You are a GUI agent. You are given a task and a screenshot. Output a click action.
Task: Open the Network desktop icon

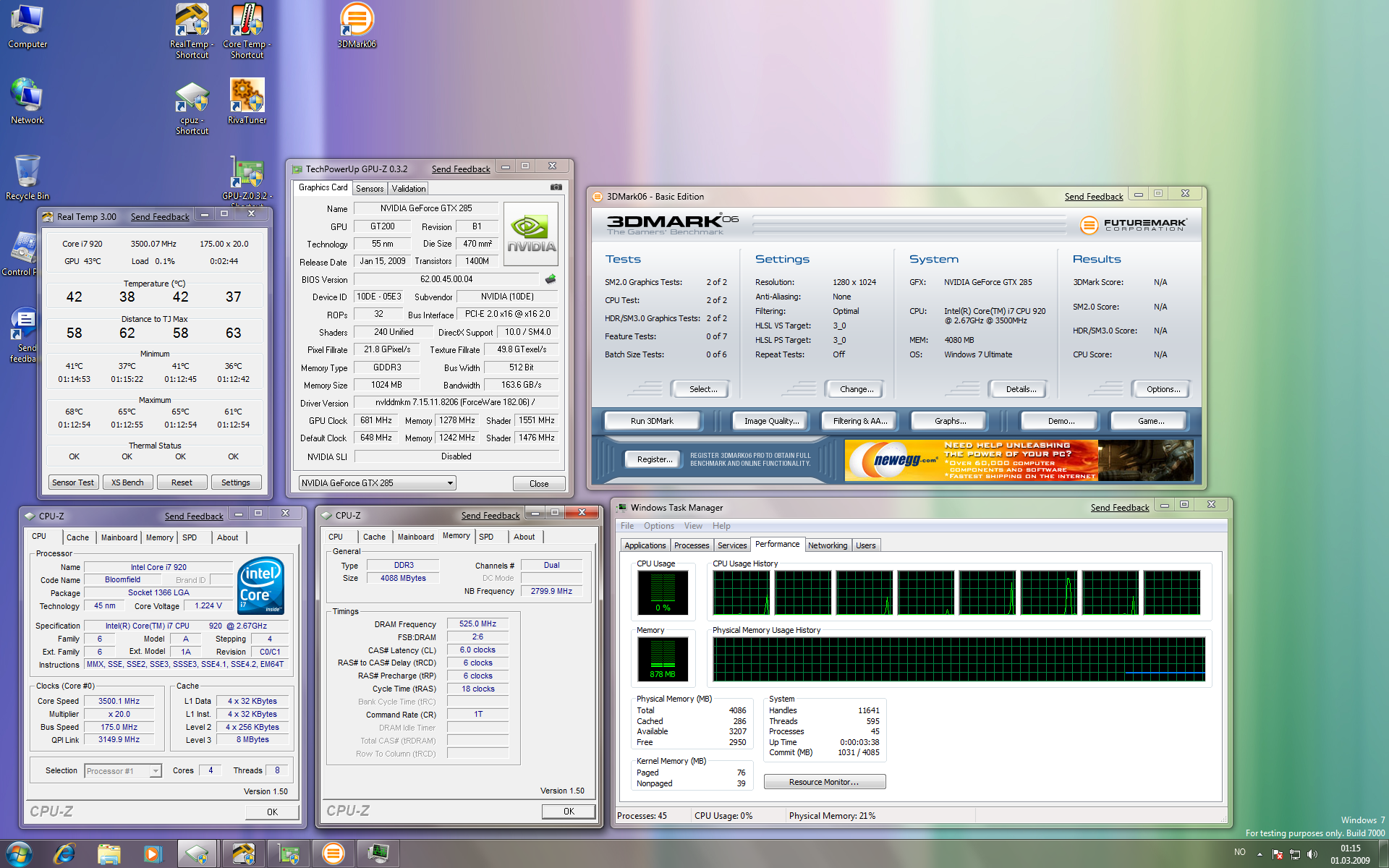(x=27, y=101)
